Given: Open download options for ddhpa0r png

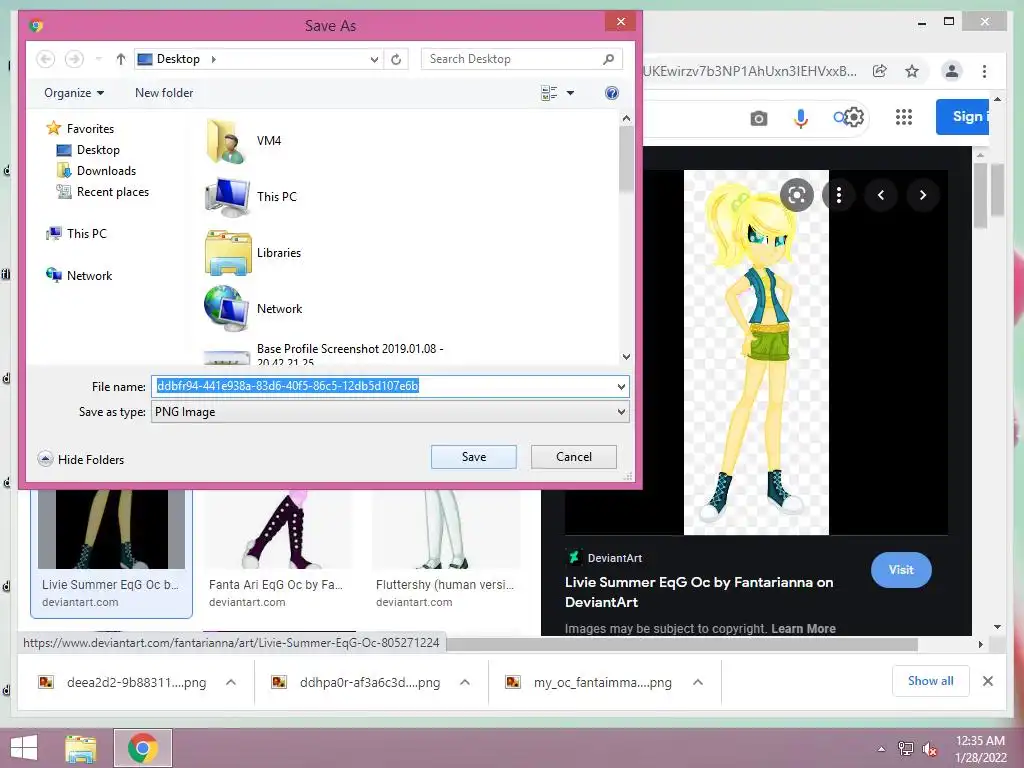Looking at the screenshot, I should click(x=465, y=682).
